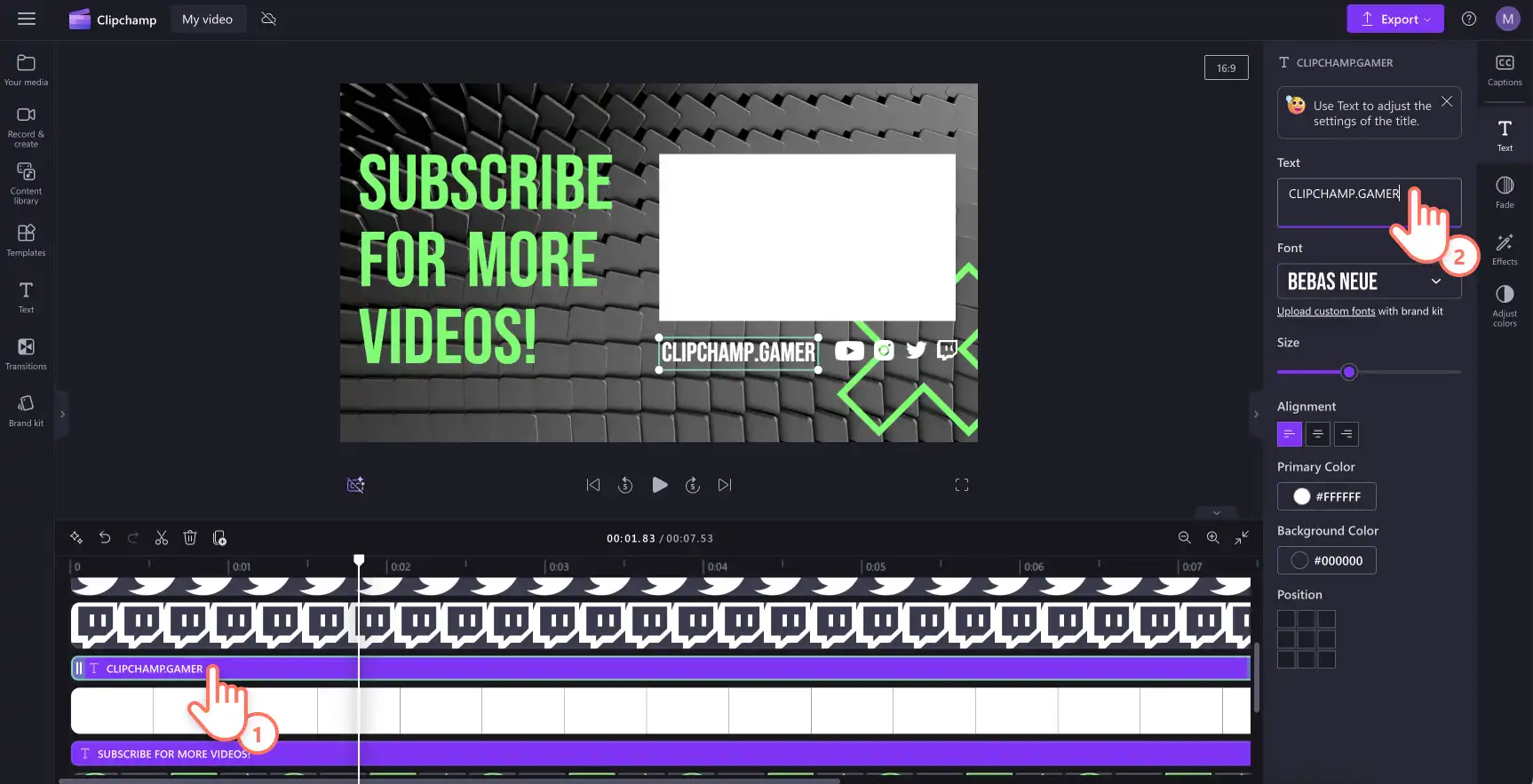Select the split scissors tool
This screenshot has width=1533, height=784.
[x=161, y=538]
